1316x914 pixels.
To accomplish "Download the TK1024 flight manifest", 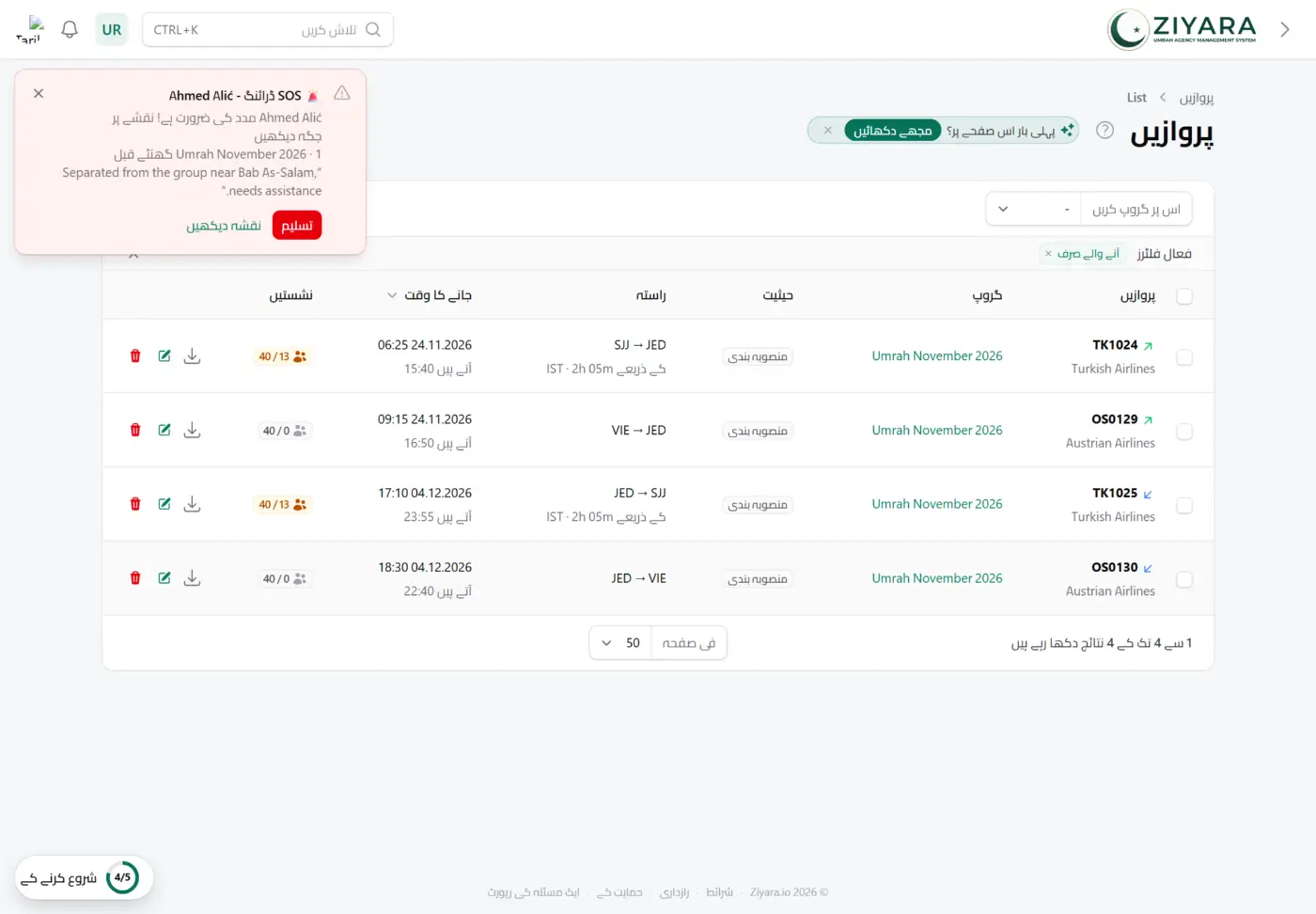I will point(193,356).
